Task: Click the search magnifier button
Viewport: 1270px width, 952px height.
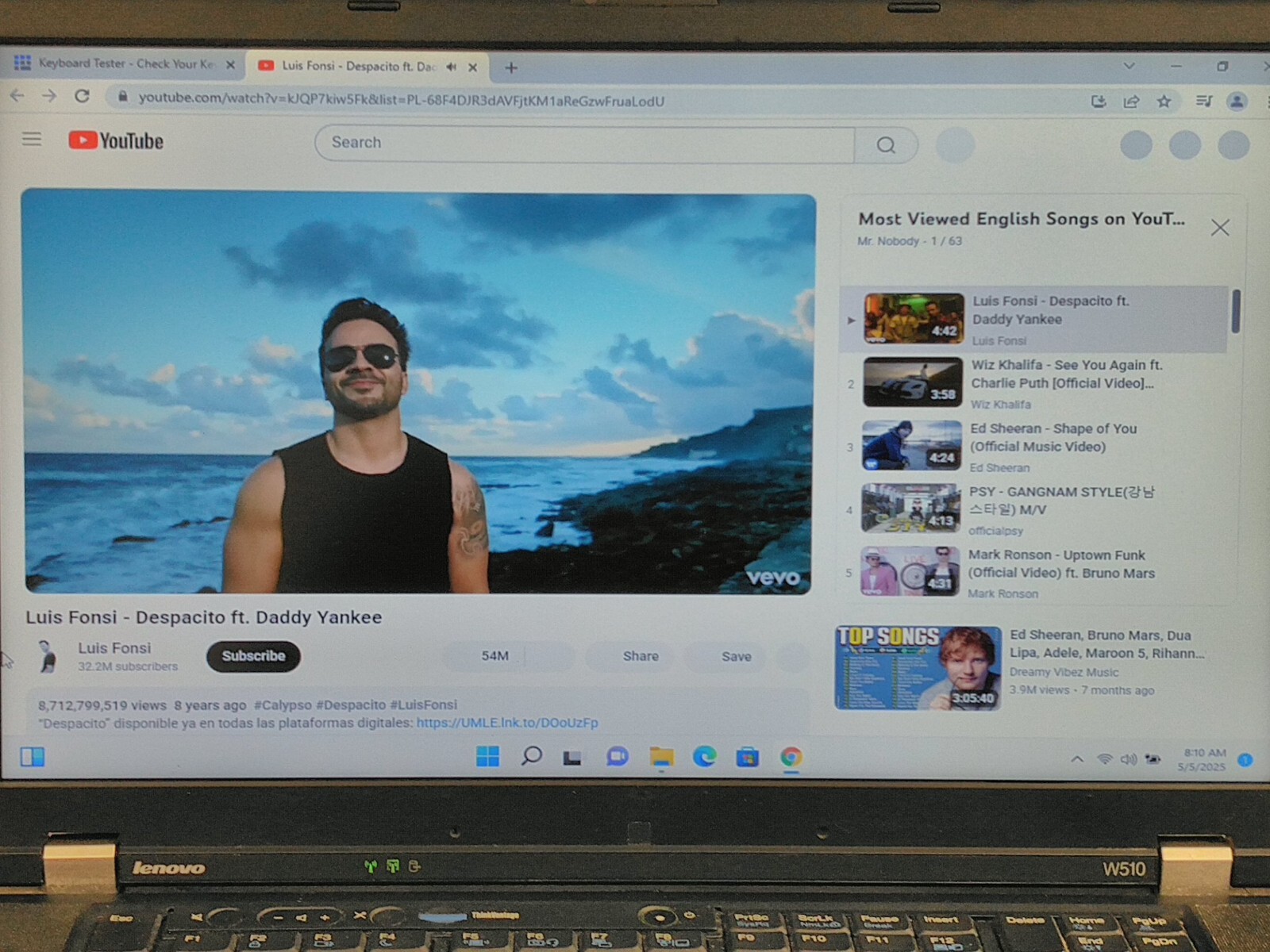Action: coord(886,145)
